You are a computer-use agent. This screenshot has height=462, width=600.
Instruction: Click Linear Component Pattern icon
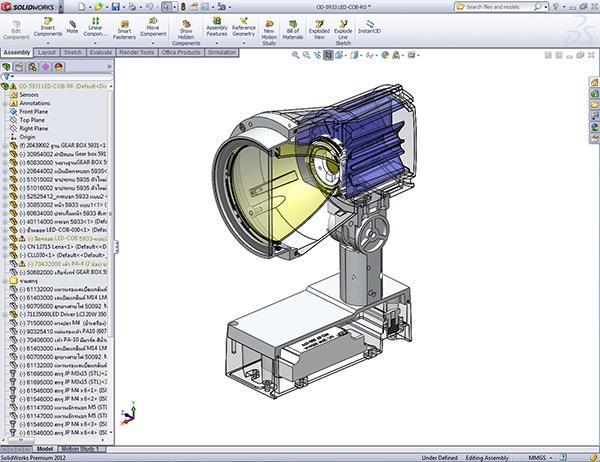point(95,27)
